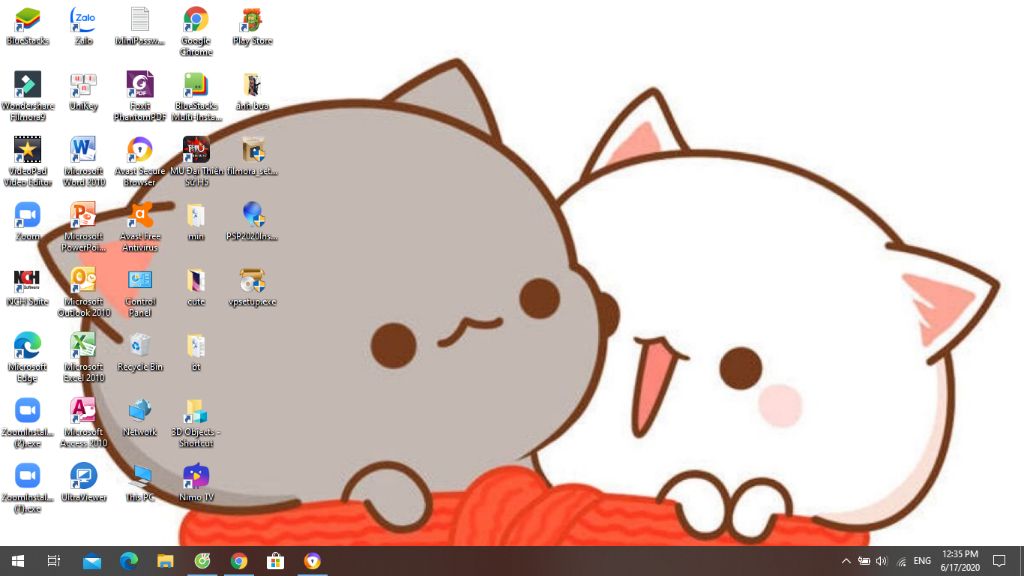This screenshot has height=576, width=1024.
Task: Change the ENG input language indicator
Action: [x=922, y=561]
